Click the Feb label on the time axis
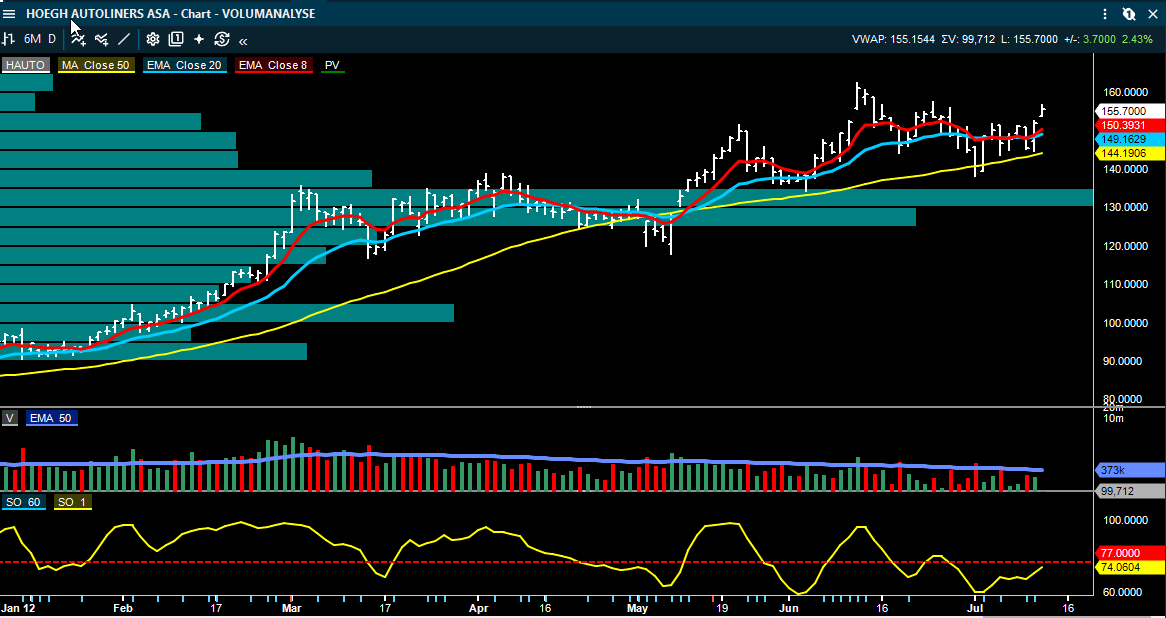The height and width of the screenshot is (618, 1166). 125,607
